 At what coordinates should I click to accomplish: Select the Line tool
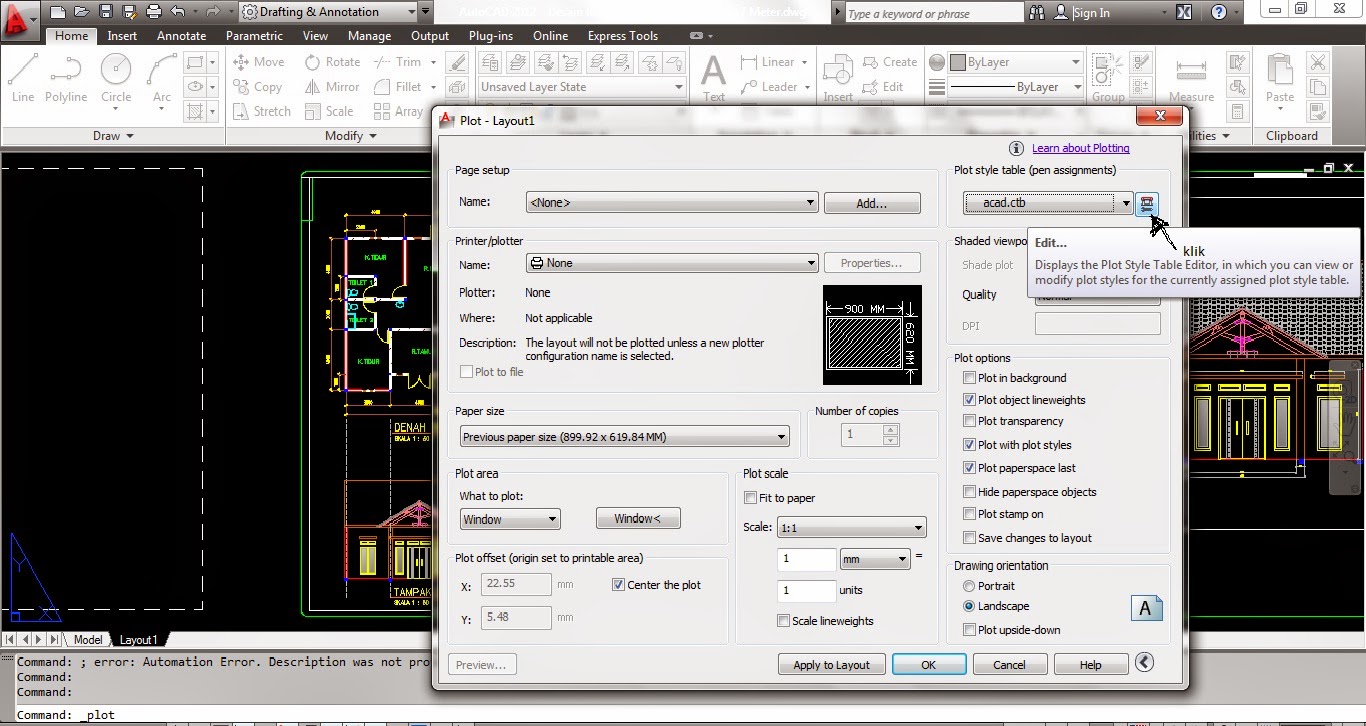point(20,70)
